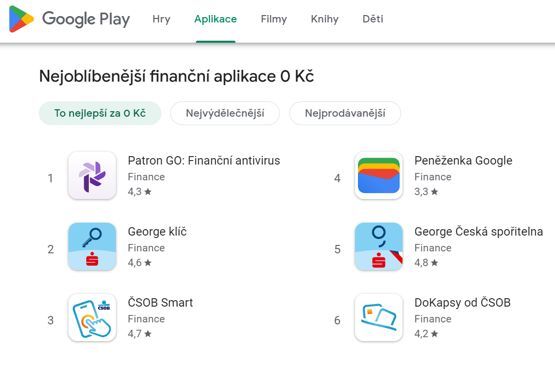
Task: Click the 'Peněženka Google' app title
Action: tap(463, 161)
